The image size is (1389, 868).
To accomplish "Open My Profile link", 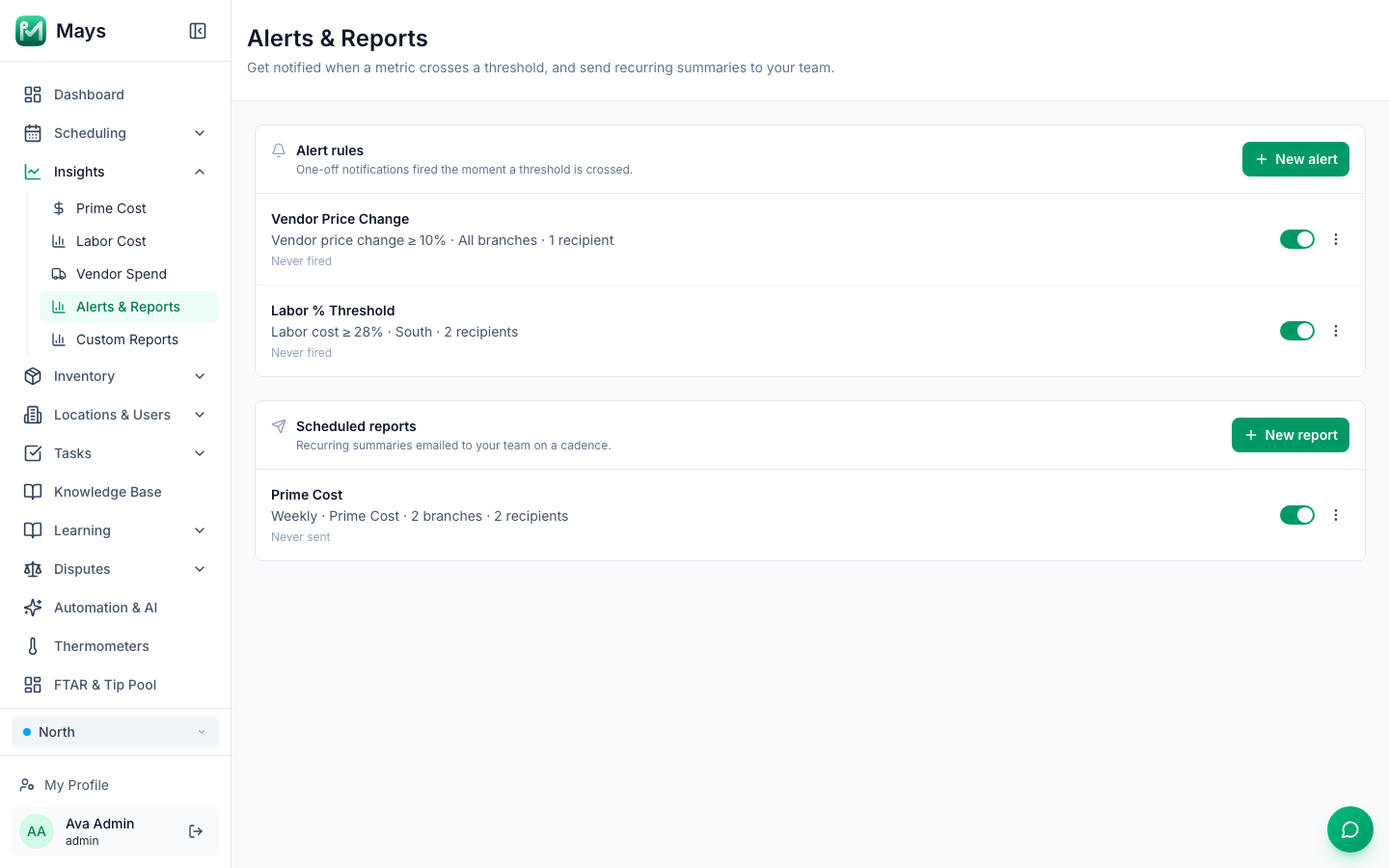I will [115, 785].
